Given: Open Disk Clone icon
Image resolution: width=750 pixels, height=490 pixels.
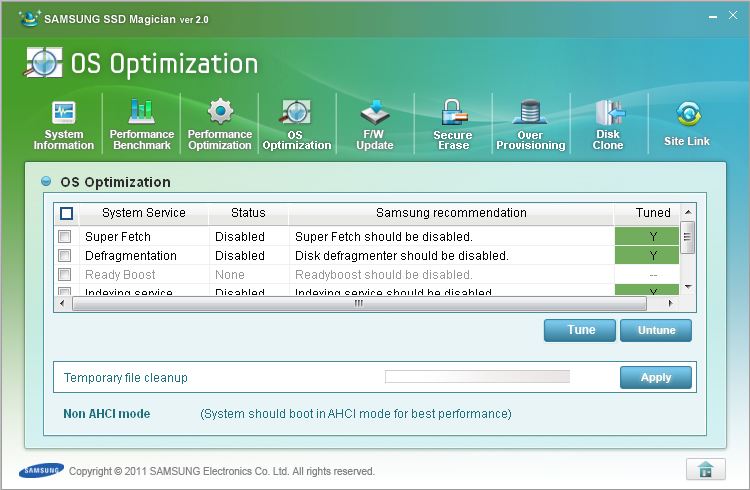Looking at the screenshot, I should (609, 113).
